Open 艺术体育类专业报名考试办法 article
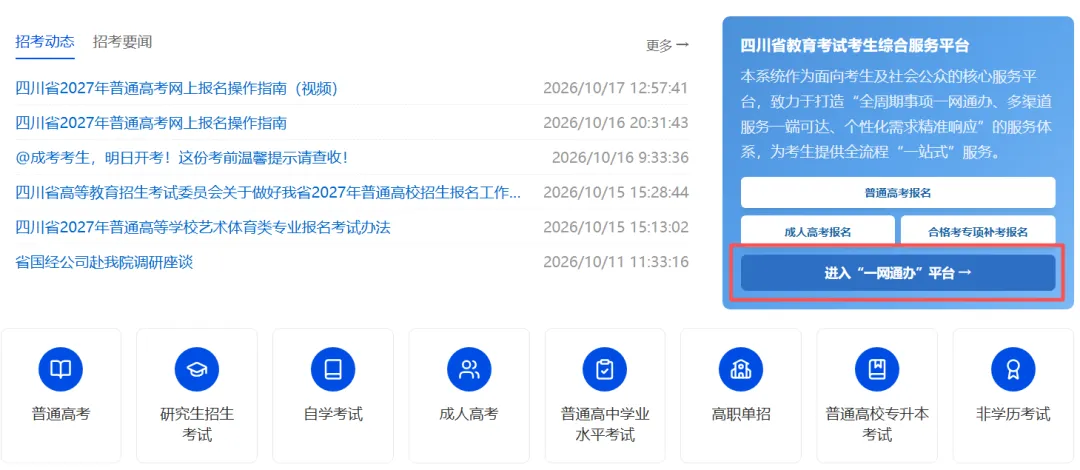Viewport: 1080px width, 470px height. click(x=202, y=227)
